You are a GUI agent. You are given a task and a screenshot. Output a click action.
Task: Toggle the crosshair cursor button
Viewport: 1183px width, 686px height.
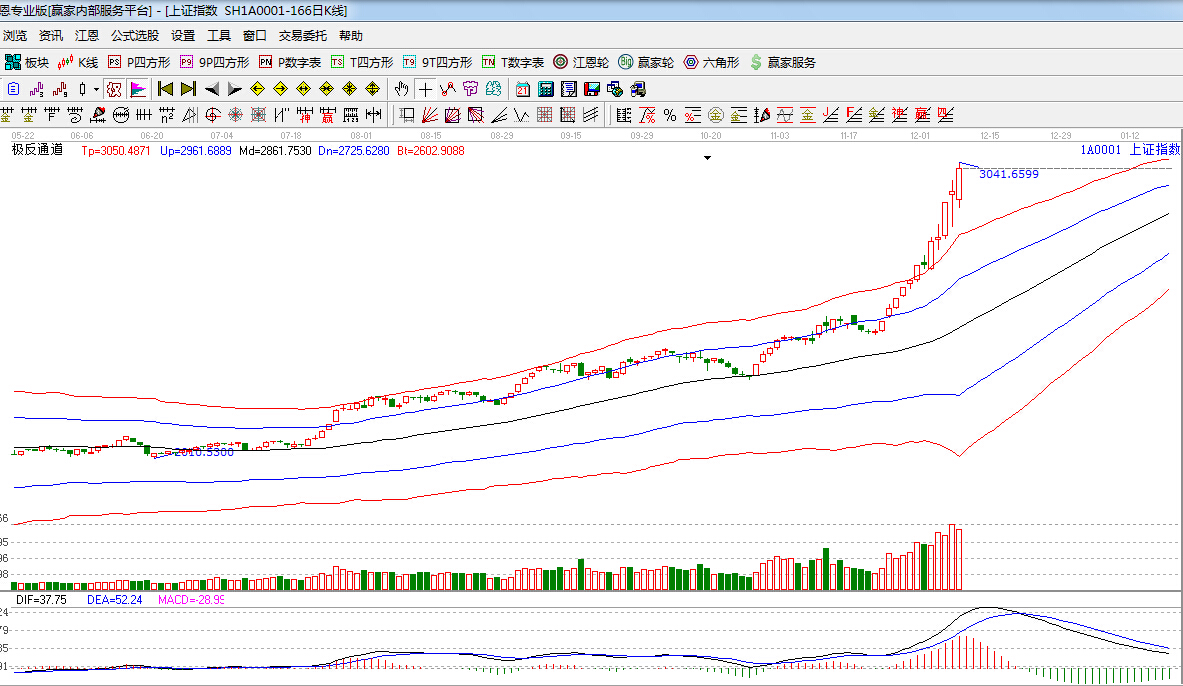click(x=426, y=89)
